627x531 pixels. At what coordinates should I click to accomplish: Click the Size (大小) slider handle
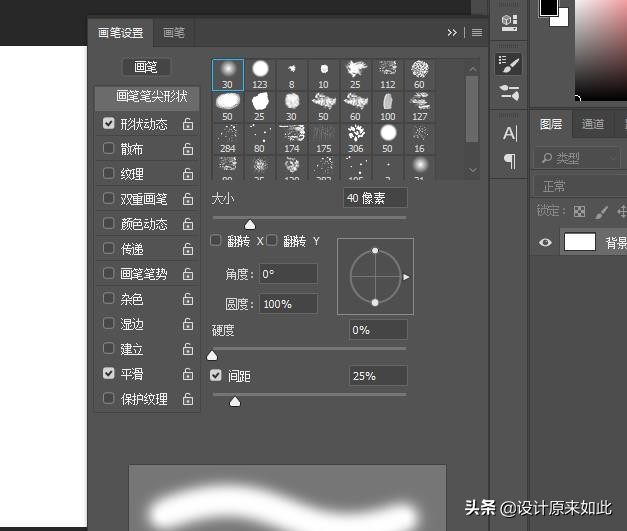[x=250, y=224]
